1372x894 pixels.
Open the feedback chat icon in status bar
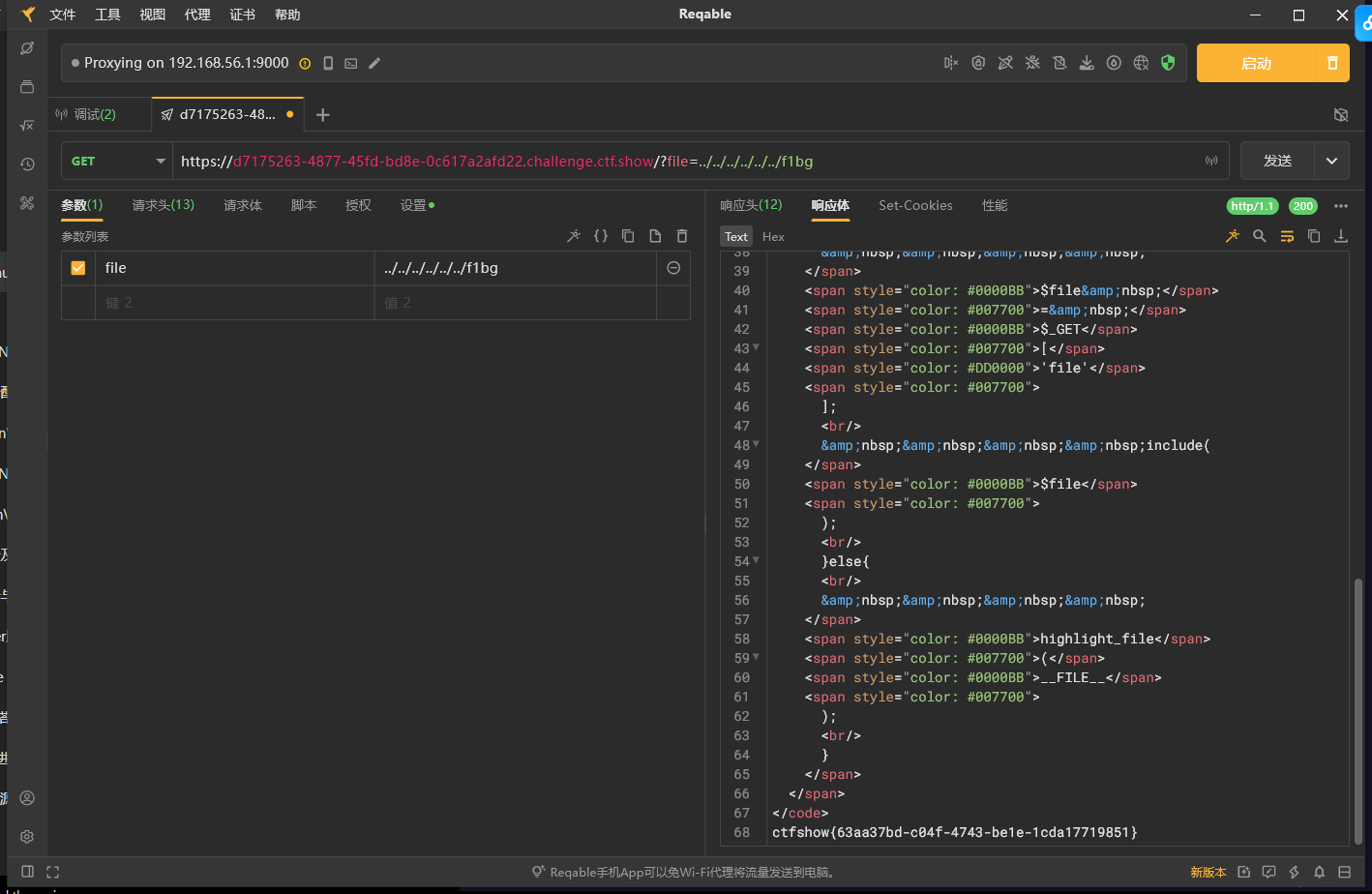pos(1268,872)
